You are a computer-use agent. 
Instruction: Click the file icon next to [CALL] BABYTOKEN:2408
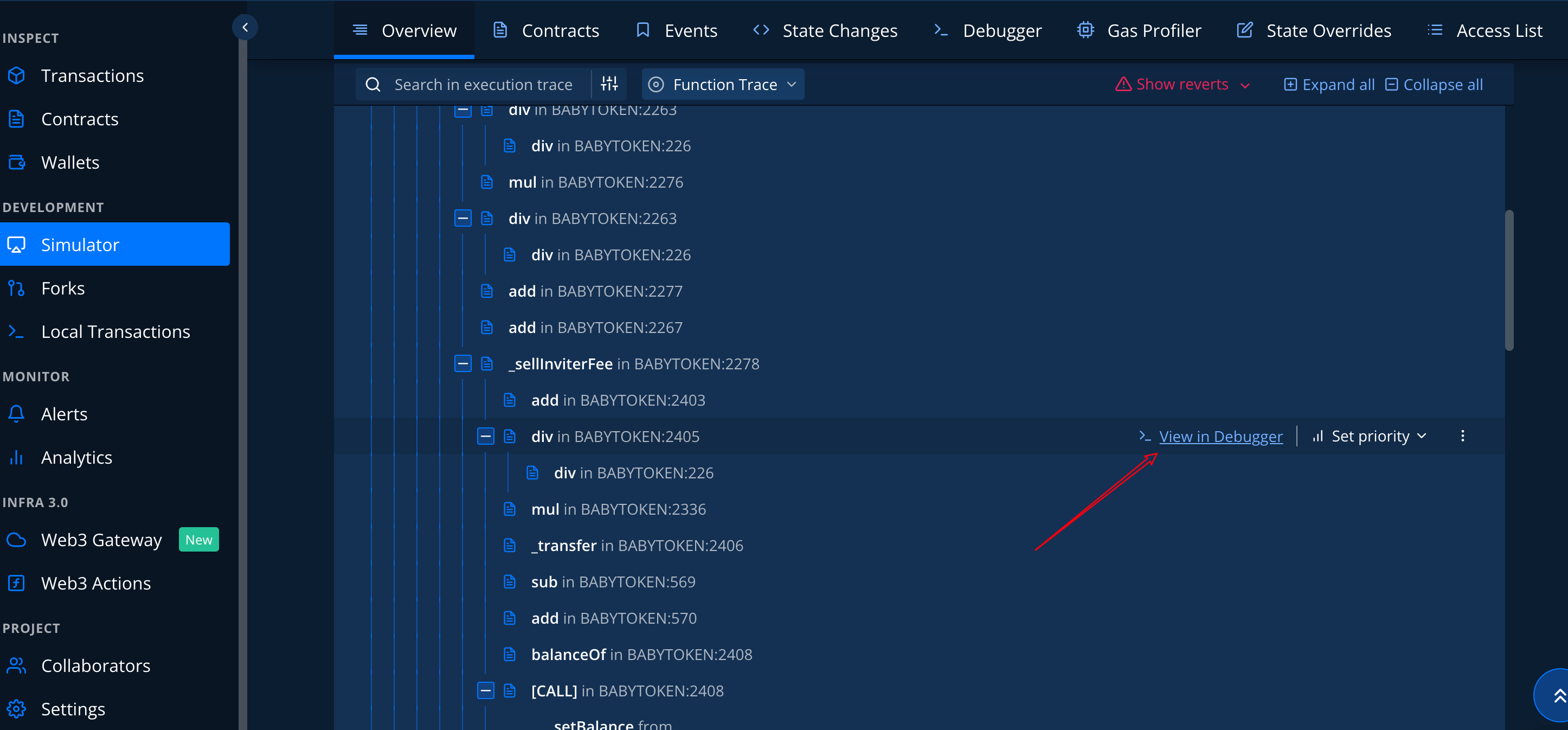point(510,690)
